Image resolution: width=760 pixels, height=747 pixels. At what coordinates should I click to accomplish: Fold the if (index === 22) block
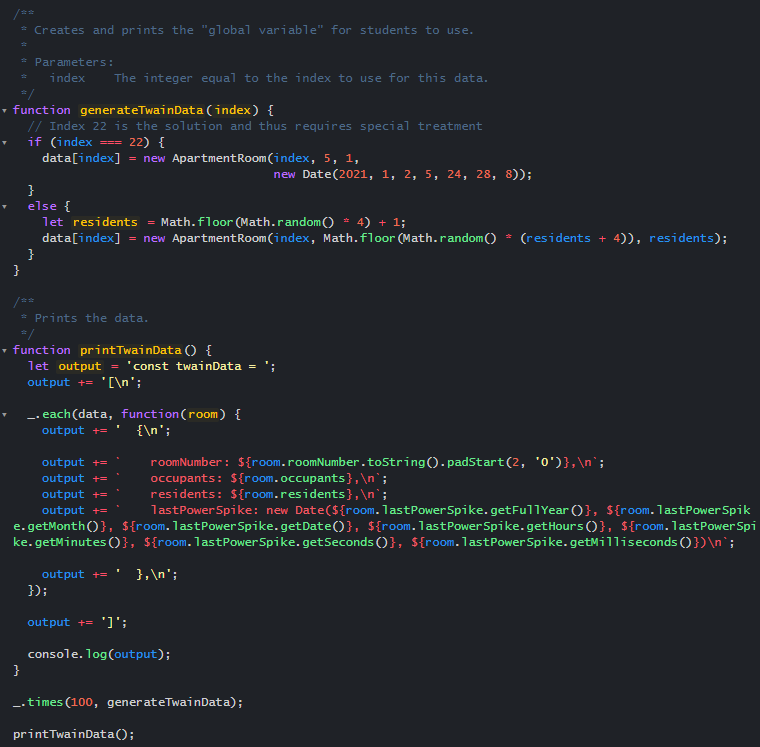click(x=5, y=142)
